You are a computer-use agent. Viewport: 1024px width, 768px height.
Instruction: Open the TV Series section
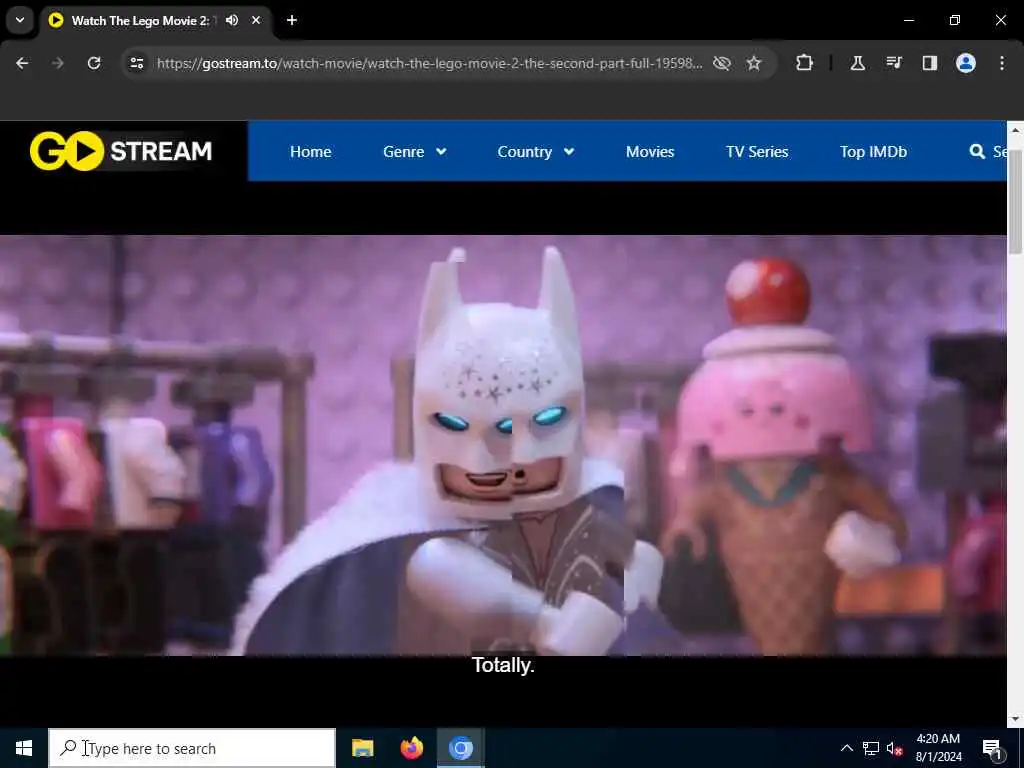click(757, 152)
